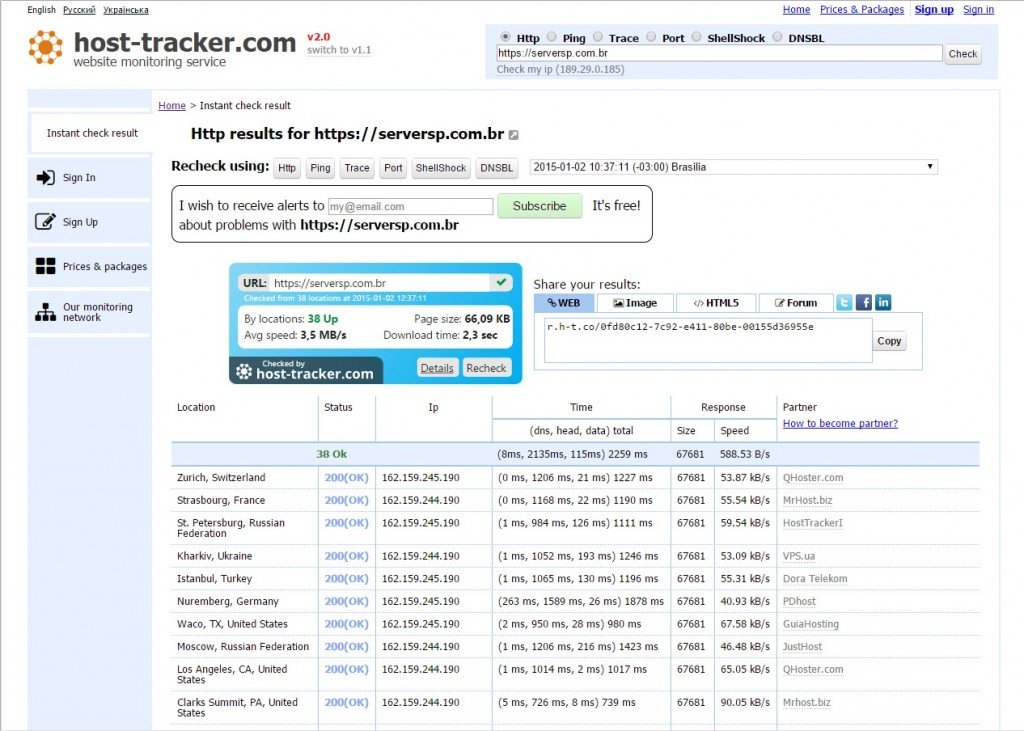Open How to become partner link
This screenshot has height=731, width=1024.
[x=840, y=423]
